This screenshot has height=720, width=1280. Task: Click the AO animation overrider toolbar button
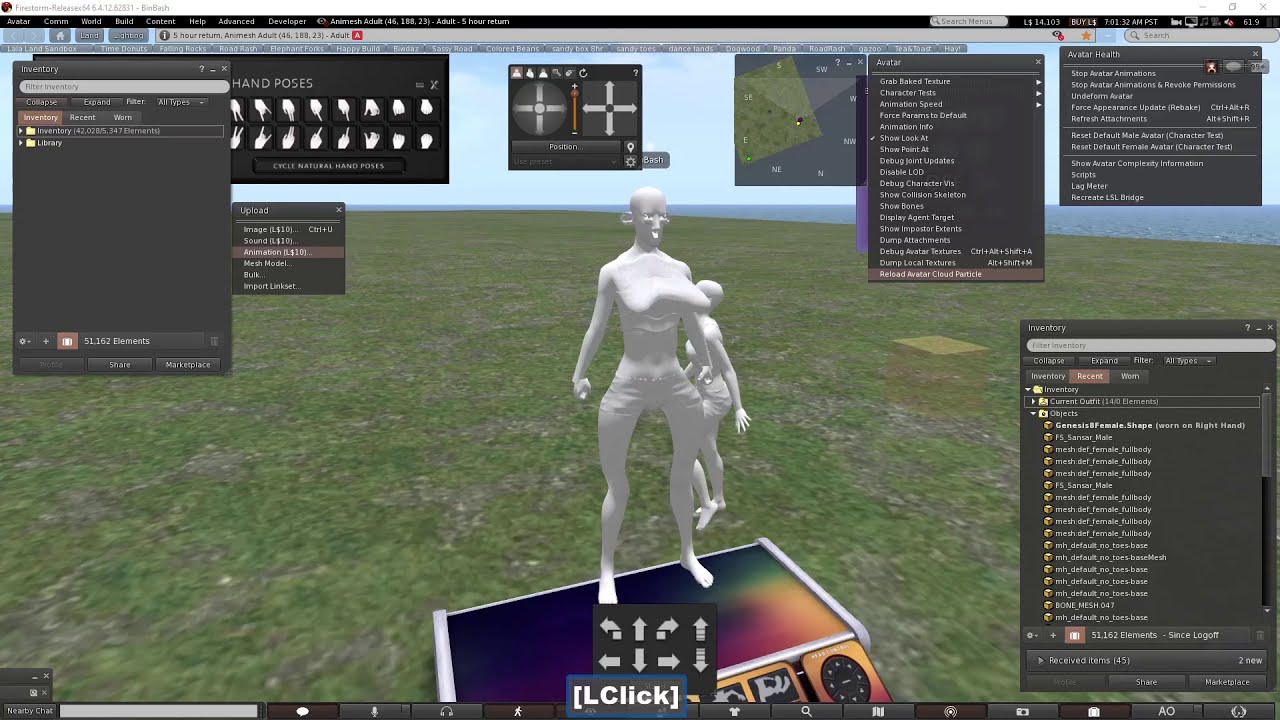(1166, 711)
